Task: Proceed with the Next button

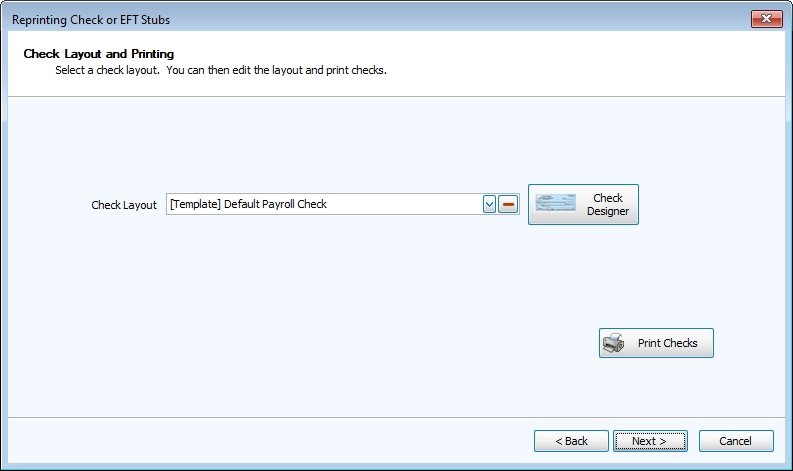Action: [650, 441]
